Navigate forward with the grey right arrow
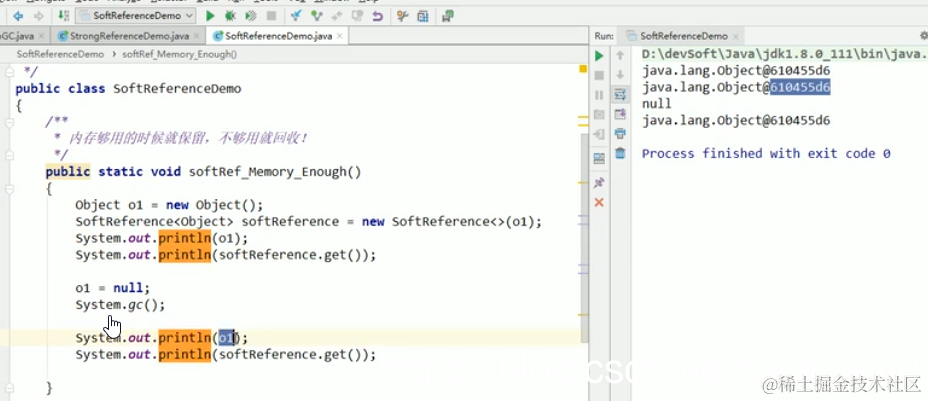This screenshot has width=928, height=401. click(38, 16)
